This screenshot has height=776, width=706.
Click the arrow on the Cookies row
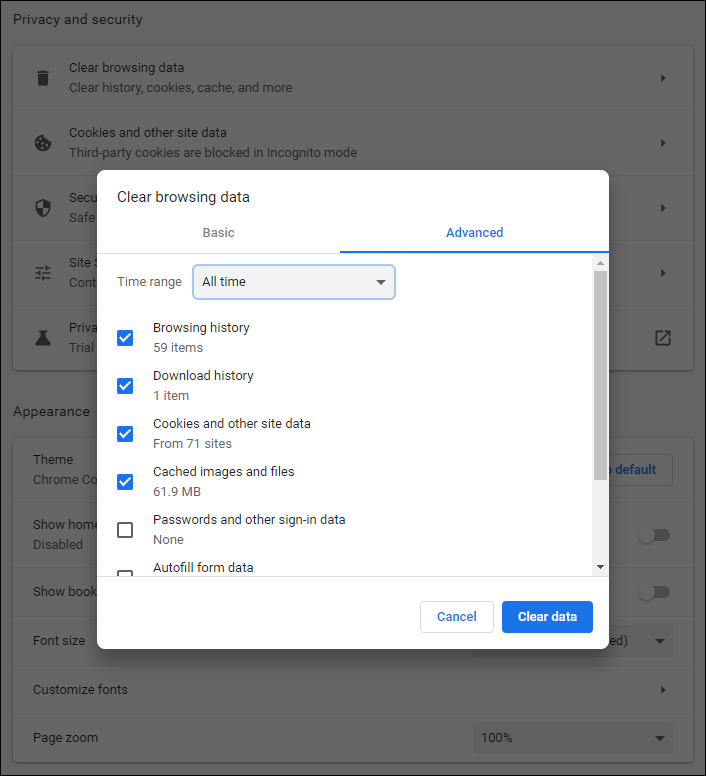663,143
